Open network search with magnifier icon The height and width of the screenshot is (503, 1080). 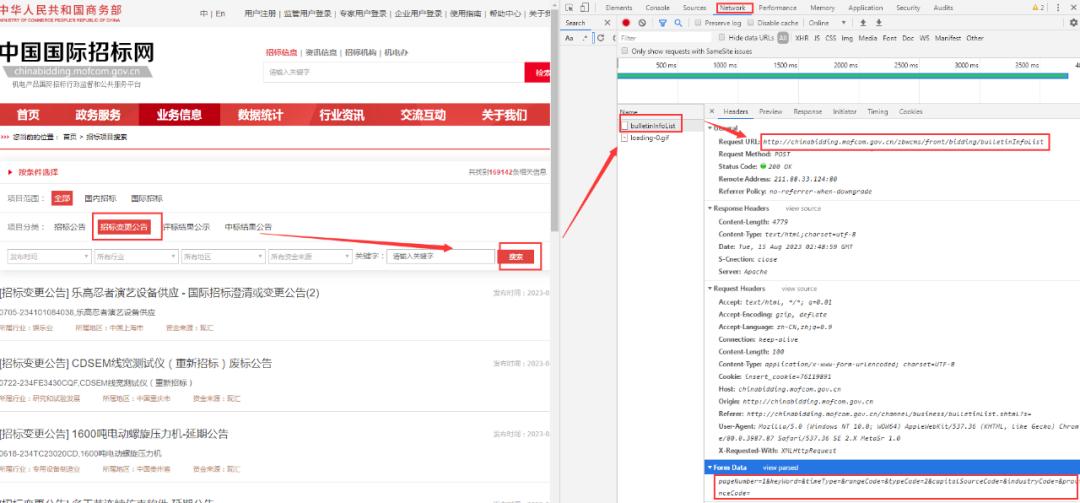(678, 23)
